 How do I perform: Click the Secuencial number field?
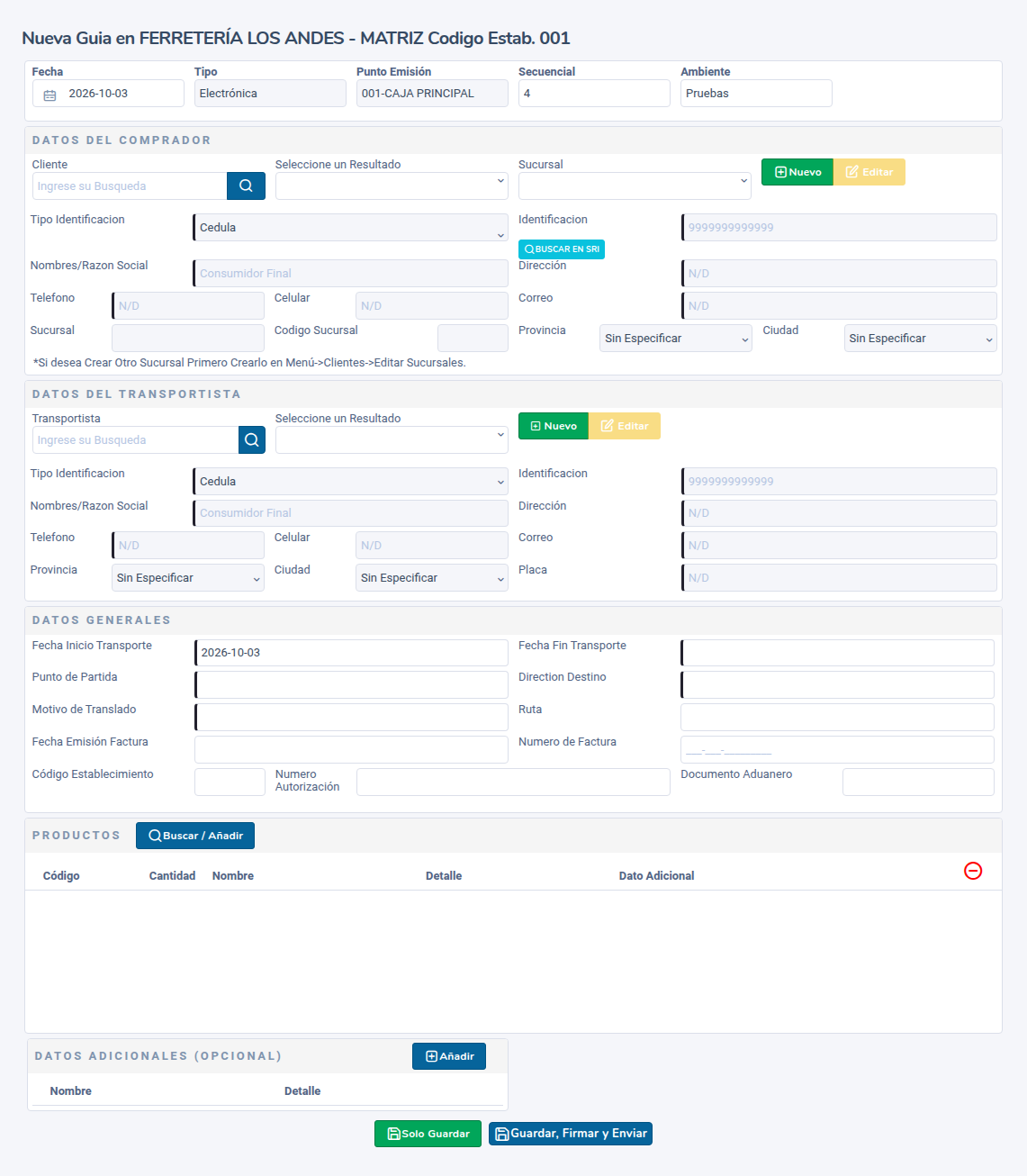coord(594,94)
